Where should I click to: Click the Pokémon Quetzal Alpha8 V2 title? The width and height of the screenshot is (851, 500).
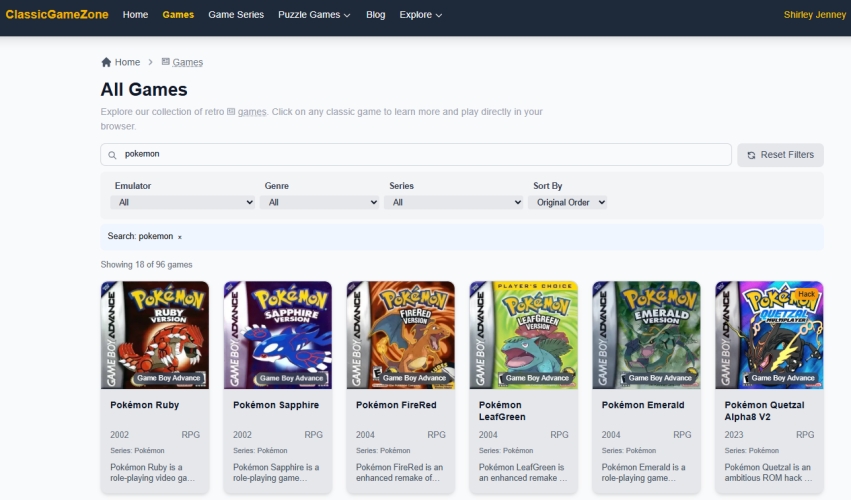(764, 411)
